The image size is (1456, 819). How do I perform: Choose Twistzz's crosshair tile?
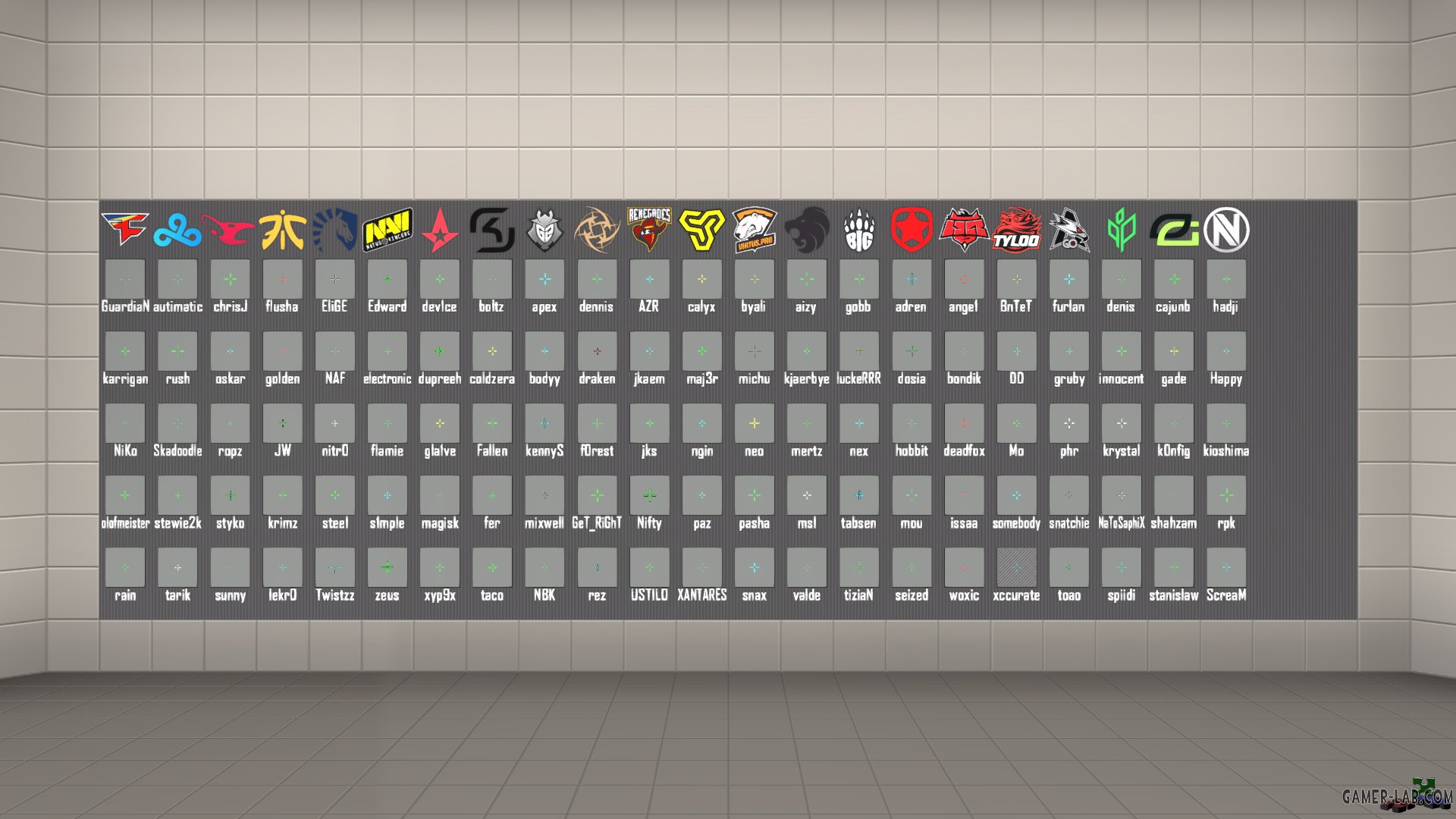point(334,567)
